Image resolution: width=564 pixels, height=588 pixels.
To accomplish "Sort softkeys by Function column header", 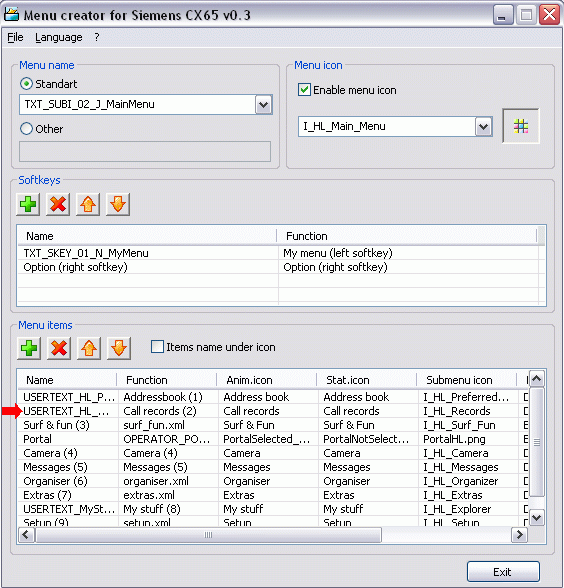I will (407, 236).
